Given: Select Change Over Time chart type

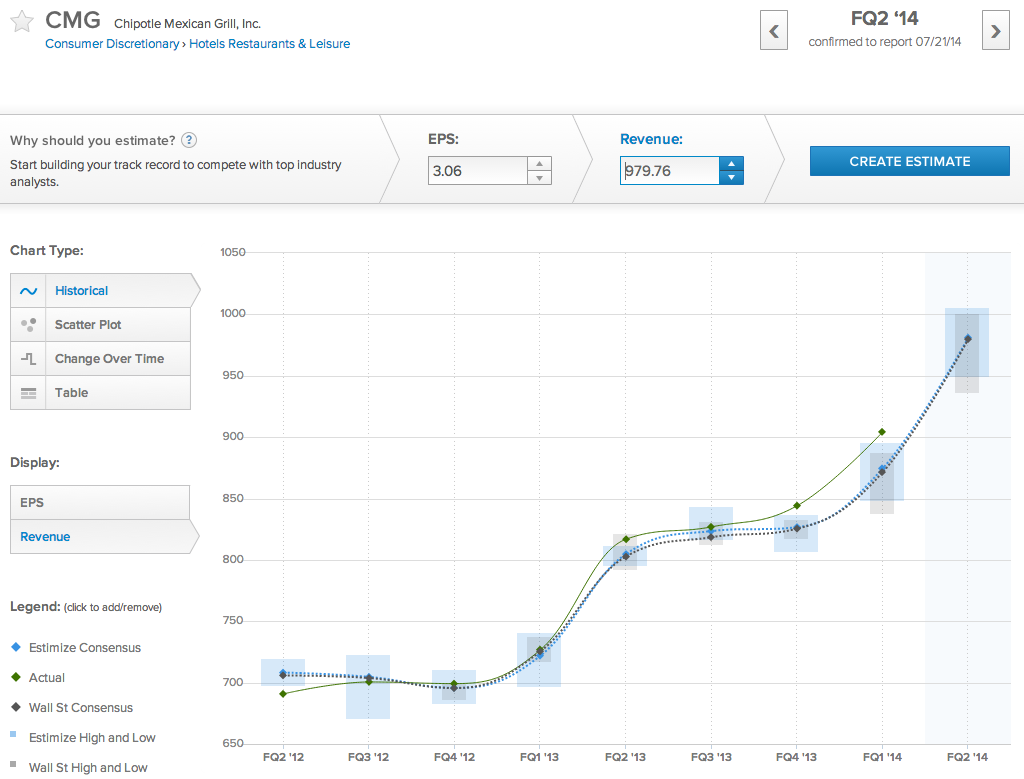Looking at the screenshot, I should pos(101,358).
